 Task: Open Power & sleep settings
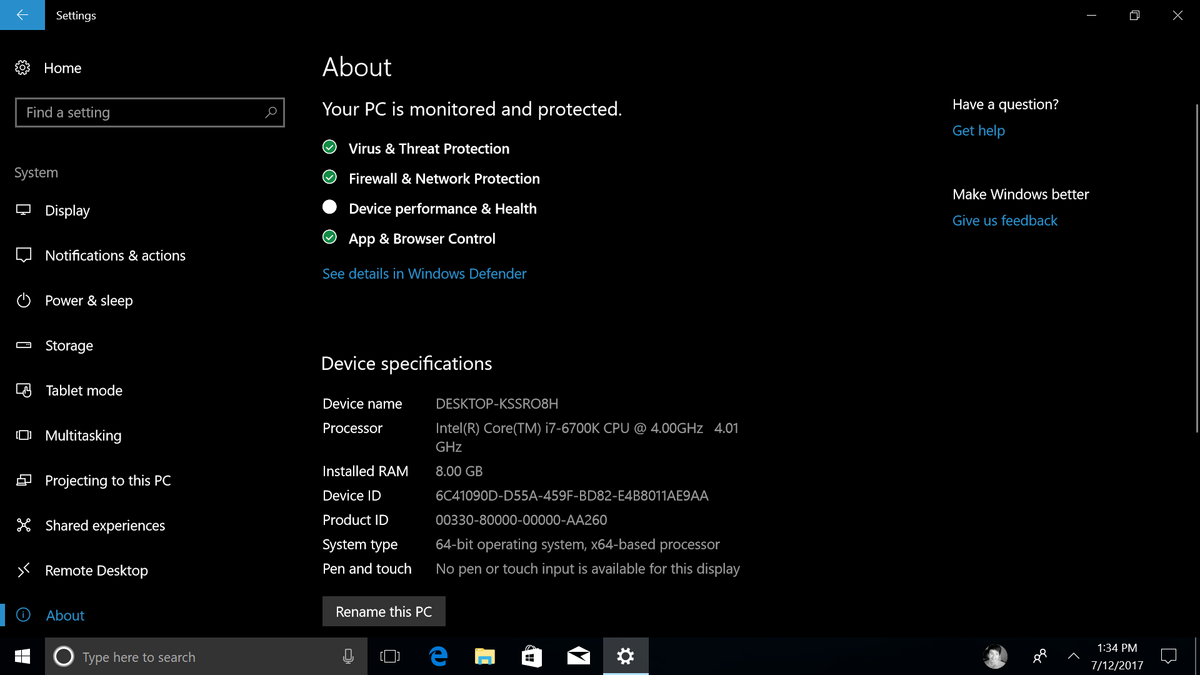[24, 300]
